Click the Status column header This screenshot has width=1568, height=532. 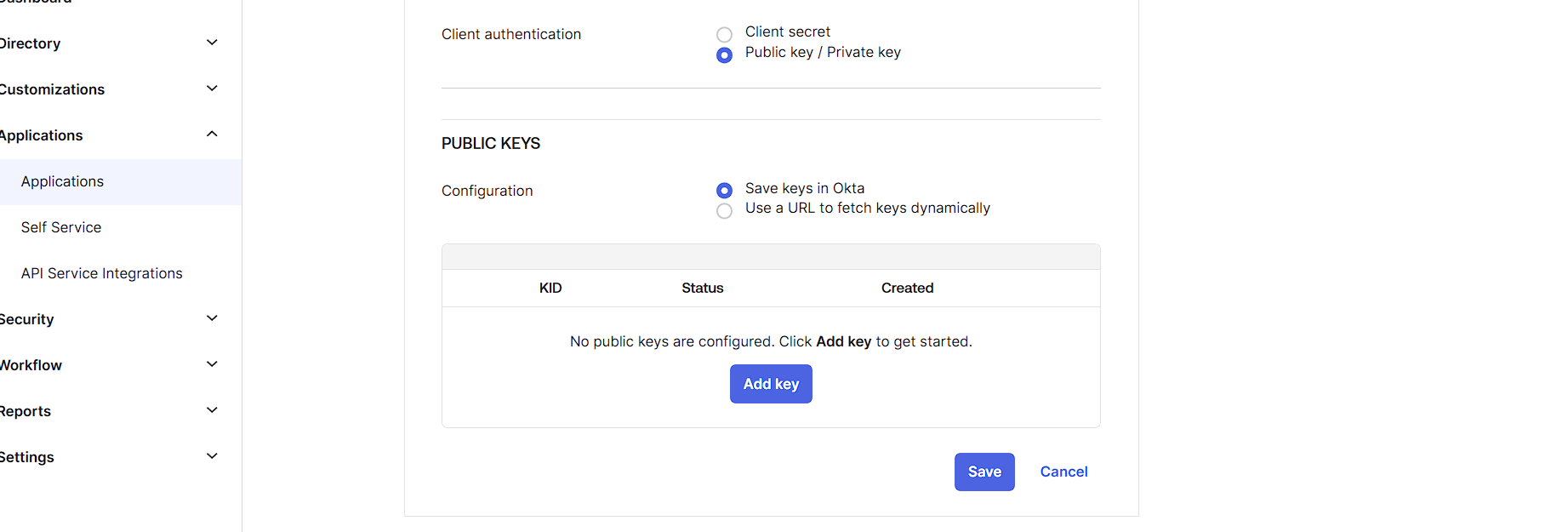pos(702,288)
